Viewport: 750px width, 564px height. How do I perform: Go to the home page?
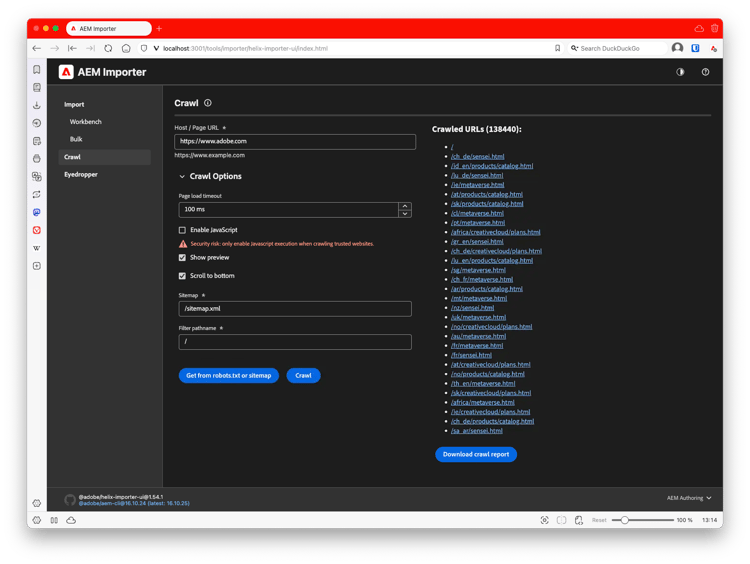(x=126, y=48)
